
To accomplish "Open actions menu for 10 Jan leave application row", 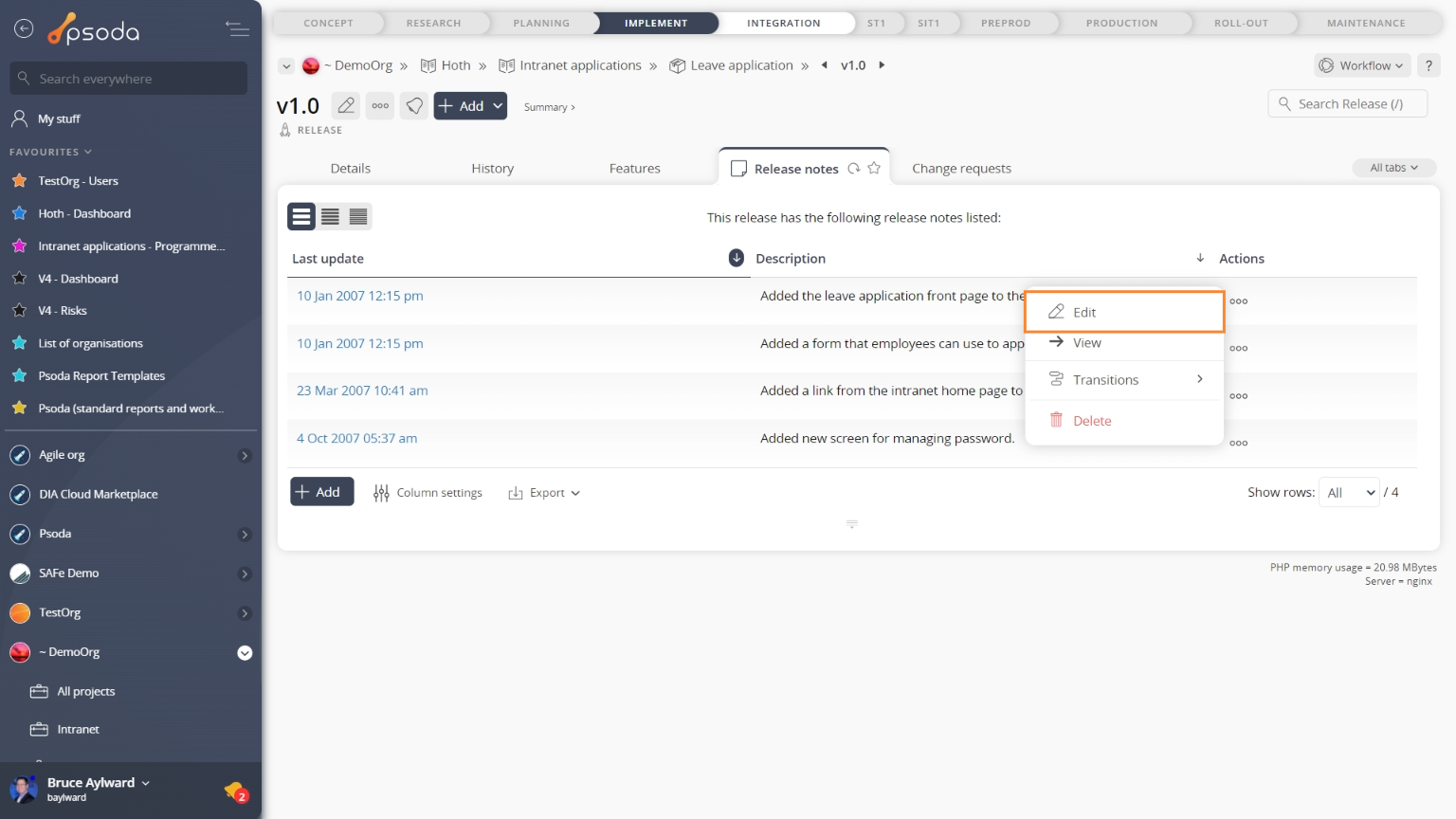I will coord(1238,301).
